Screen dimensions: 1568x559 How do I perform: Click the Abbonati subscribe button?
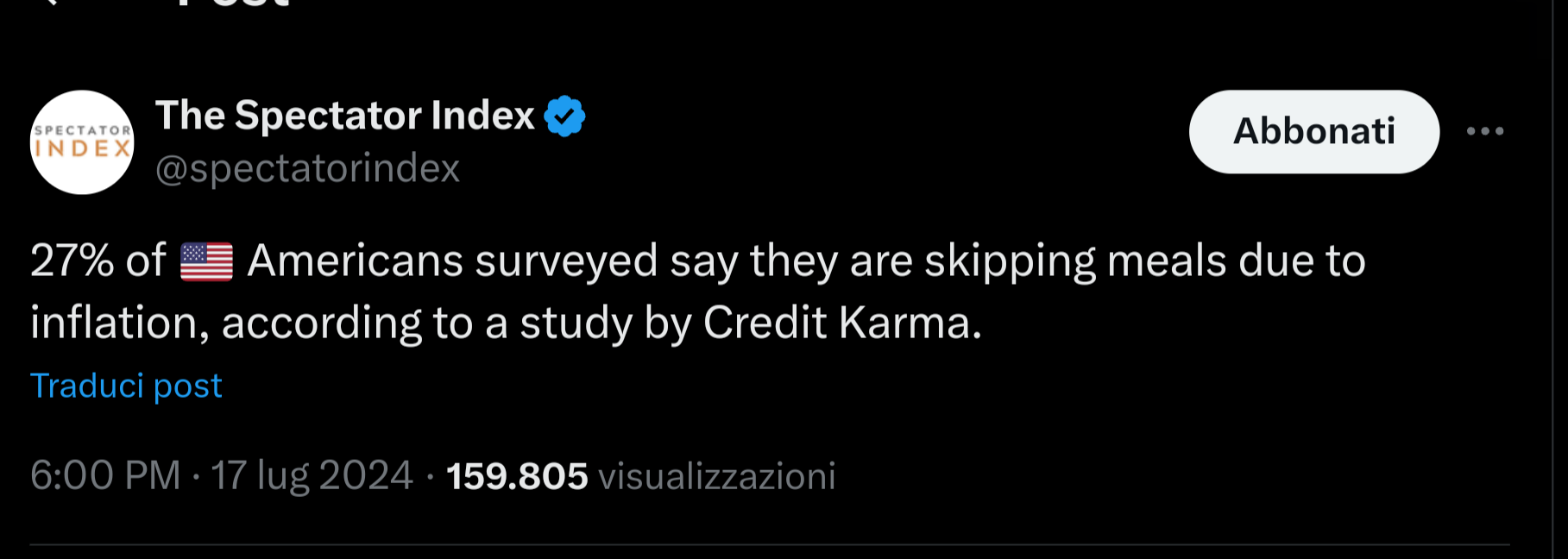tap(1313, 131)
